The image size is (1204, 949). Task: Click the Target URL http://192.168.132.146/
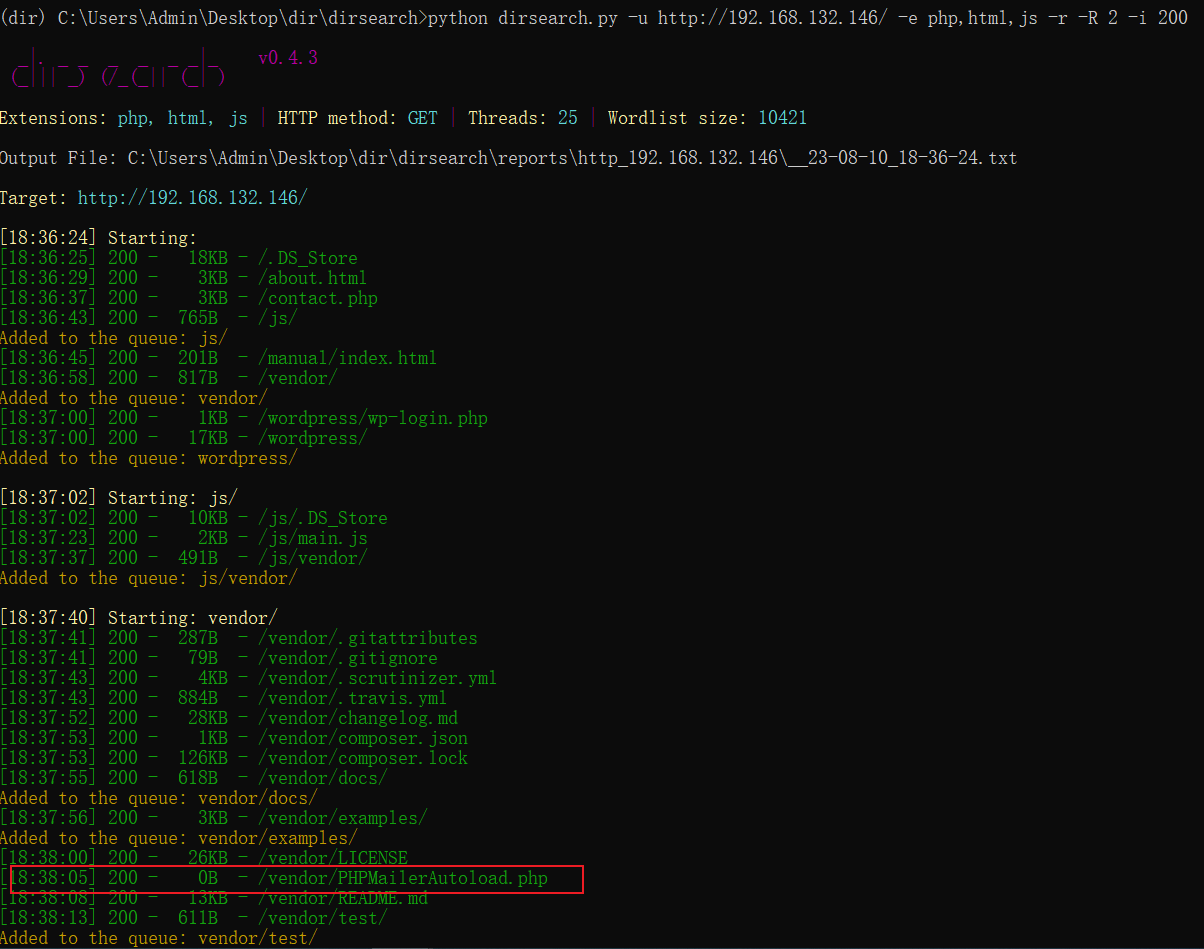click(x=192, y=198)
